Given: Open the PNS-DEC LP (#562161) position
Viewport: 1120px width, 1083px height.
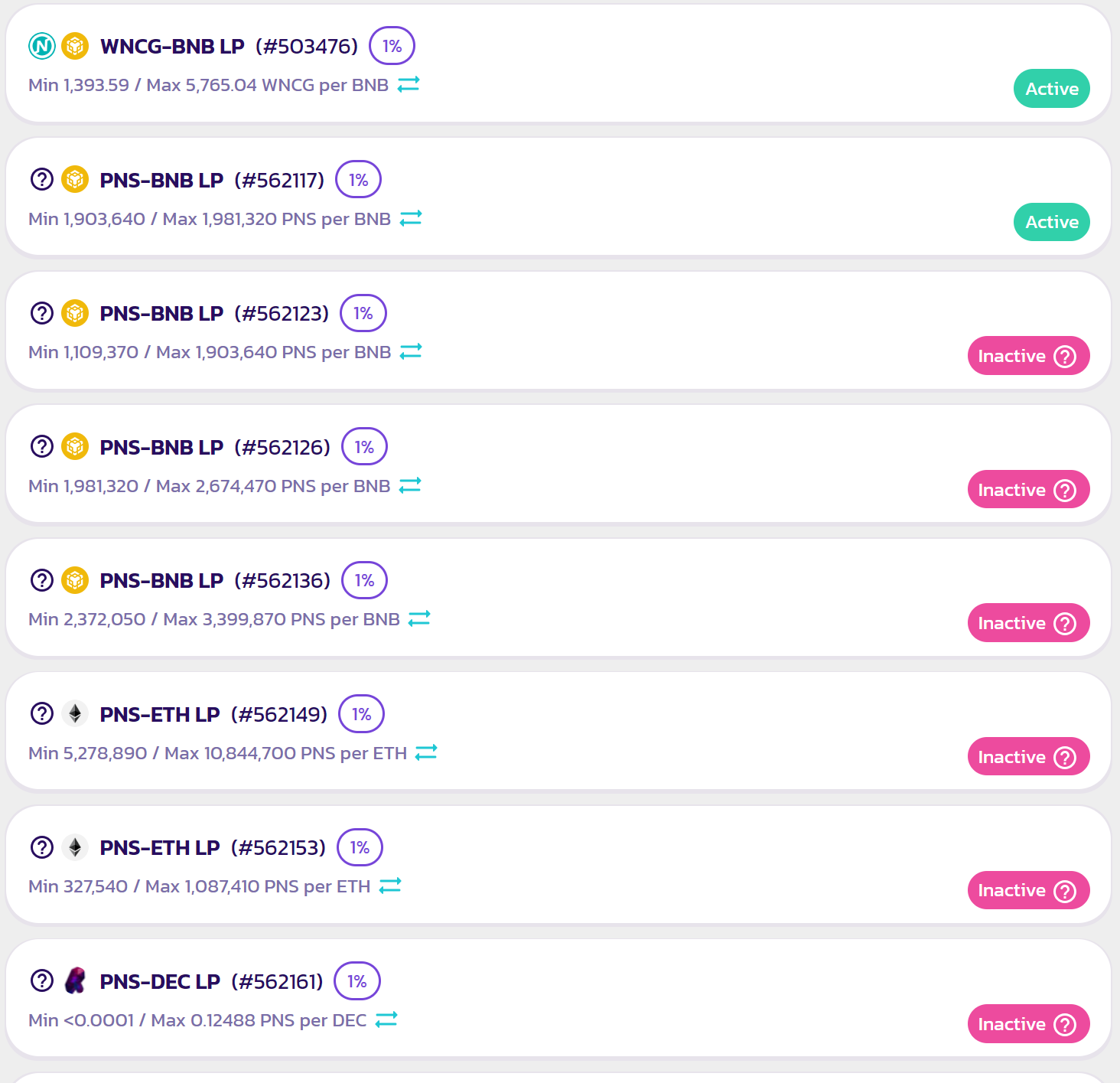Looking at the screenshot, I should click(x=211, y=981).
